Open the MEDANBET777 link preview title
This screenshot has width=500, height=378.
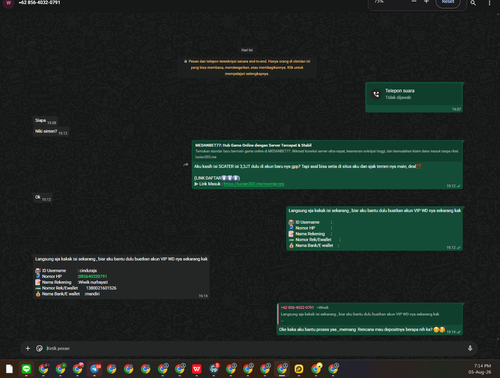click(253, 145)
